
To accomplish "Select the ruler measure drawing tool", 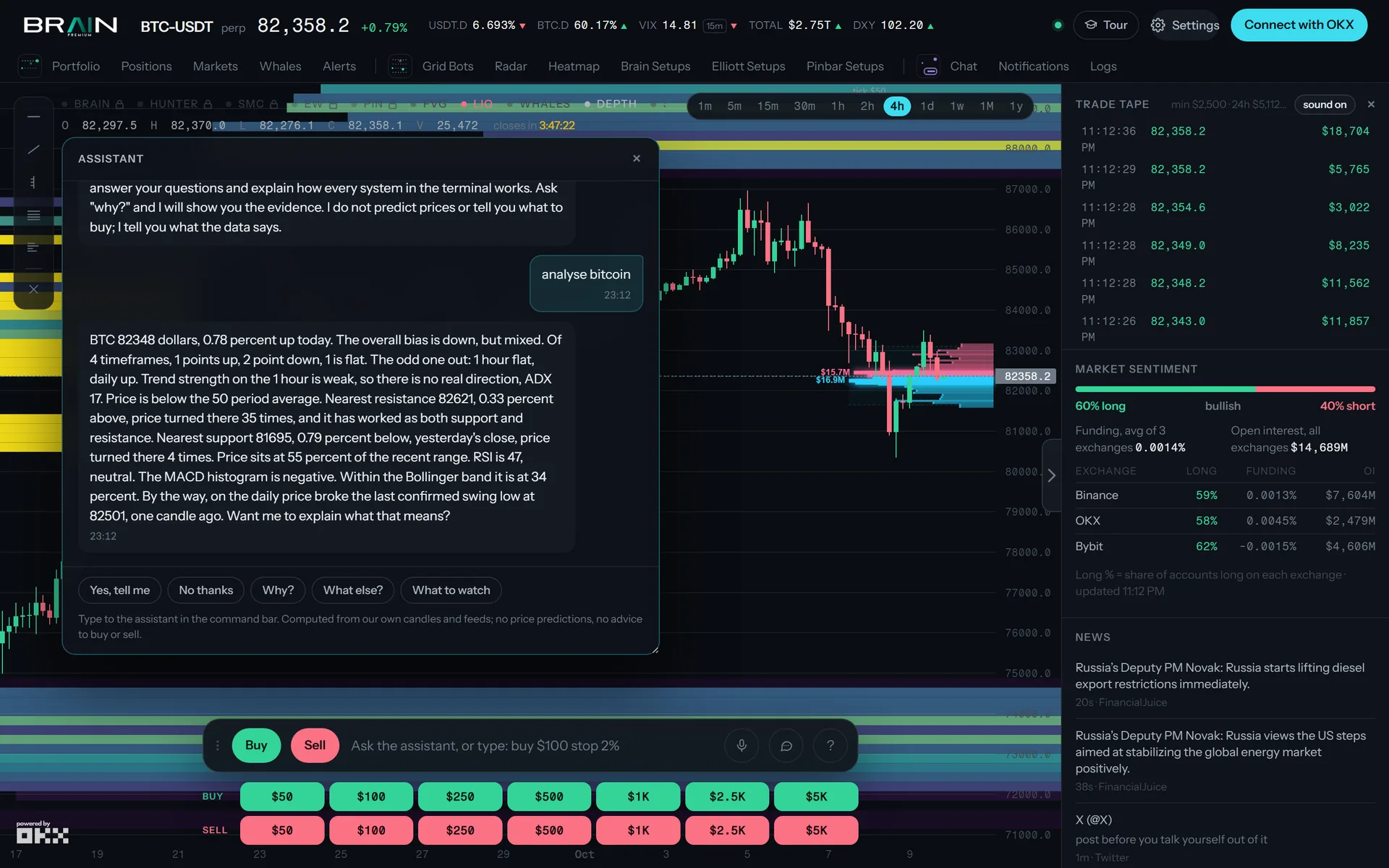I will 33,182.
